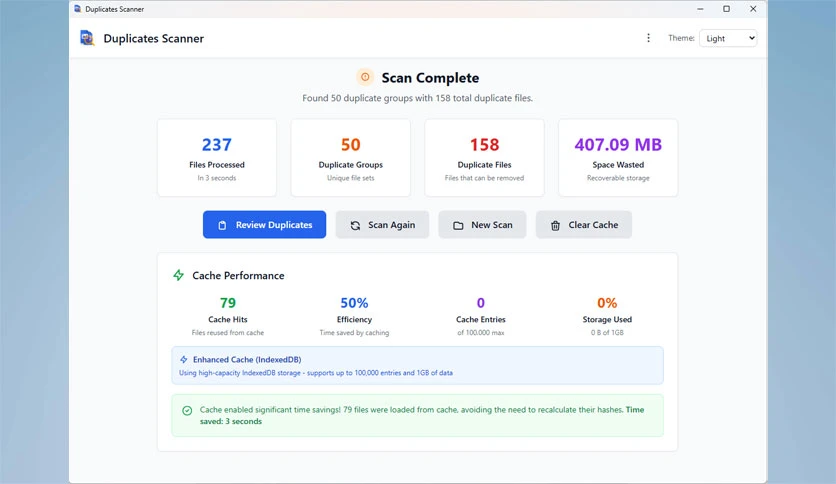
Task: Click the Enhanced Cache (IndexedDB) title
Action: pyautogui.click(x=247, y=359)
